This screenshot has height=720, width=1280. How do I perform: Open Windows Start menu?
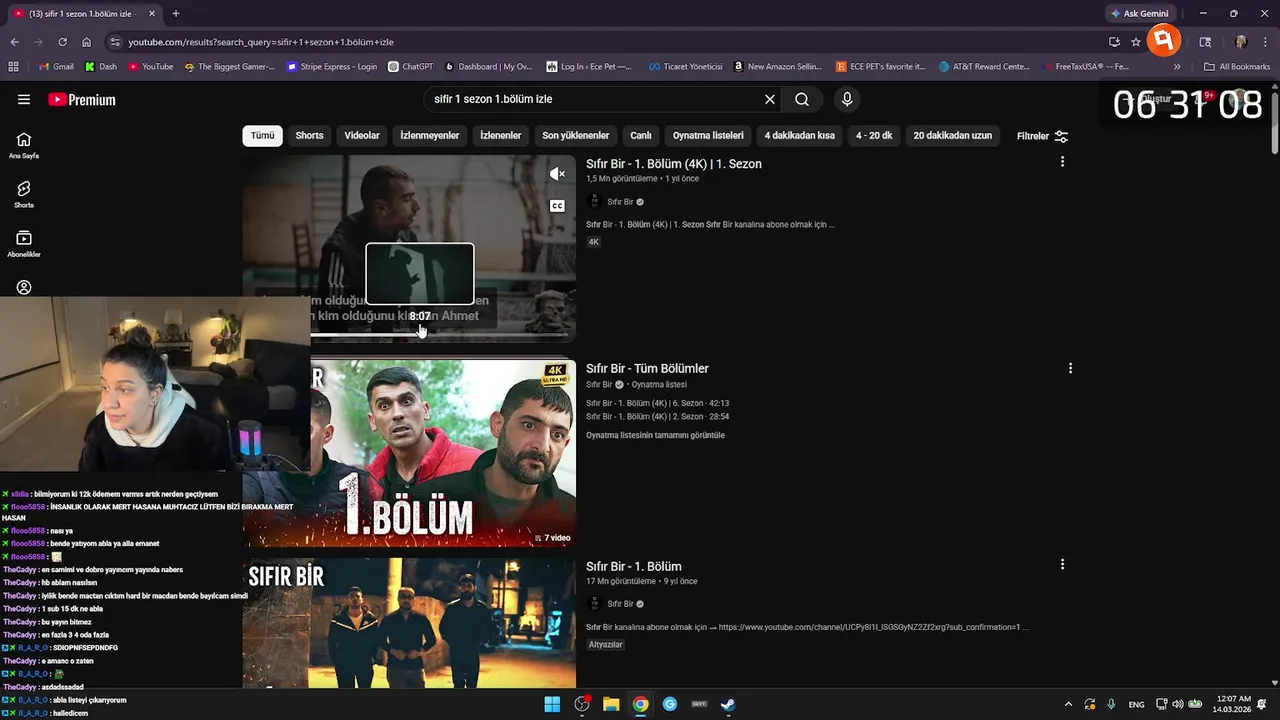(x=552, y=704)
